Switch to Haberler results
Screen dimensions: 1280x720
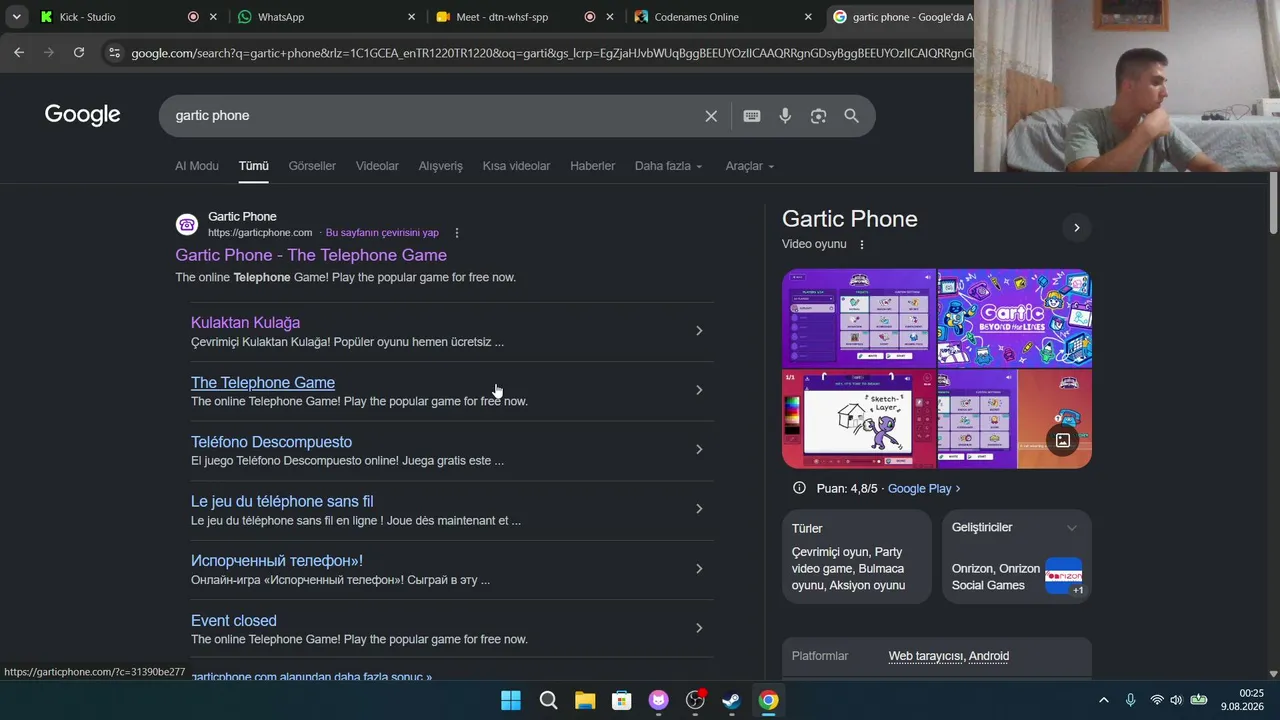click(592, 166)
